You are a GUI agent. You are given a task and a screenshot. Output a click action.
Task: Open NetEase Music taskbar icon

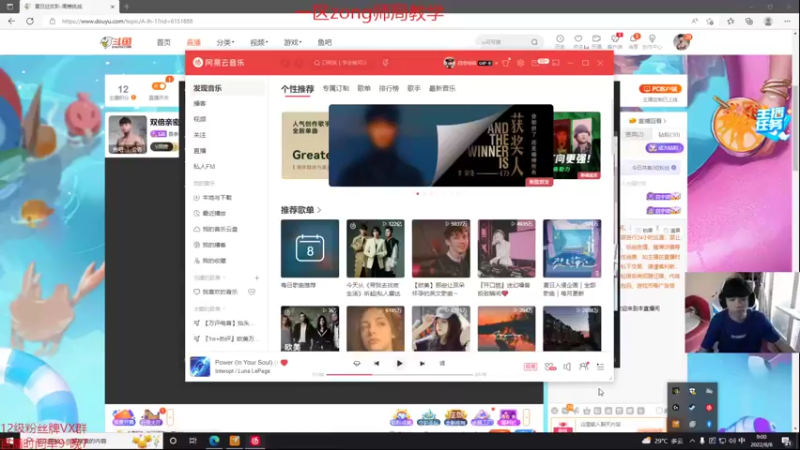tap(255, 441)
